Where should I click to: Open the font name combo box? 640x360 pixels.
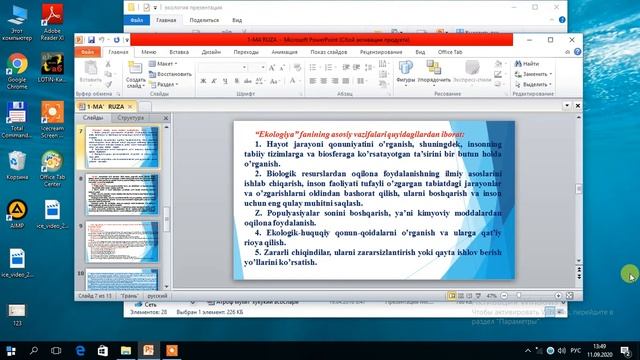click(223, 68)
